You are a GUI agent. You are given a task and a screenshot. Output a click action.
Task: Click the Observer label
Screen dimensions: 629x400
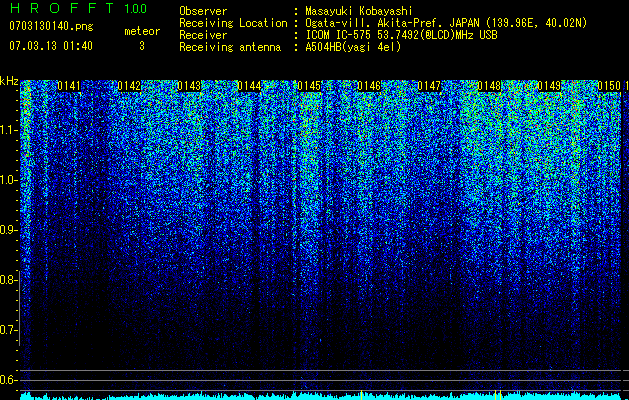(203, 11)
